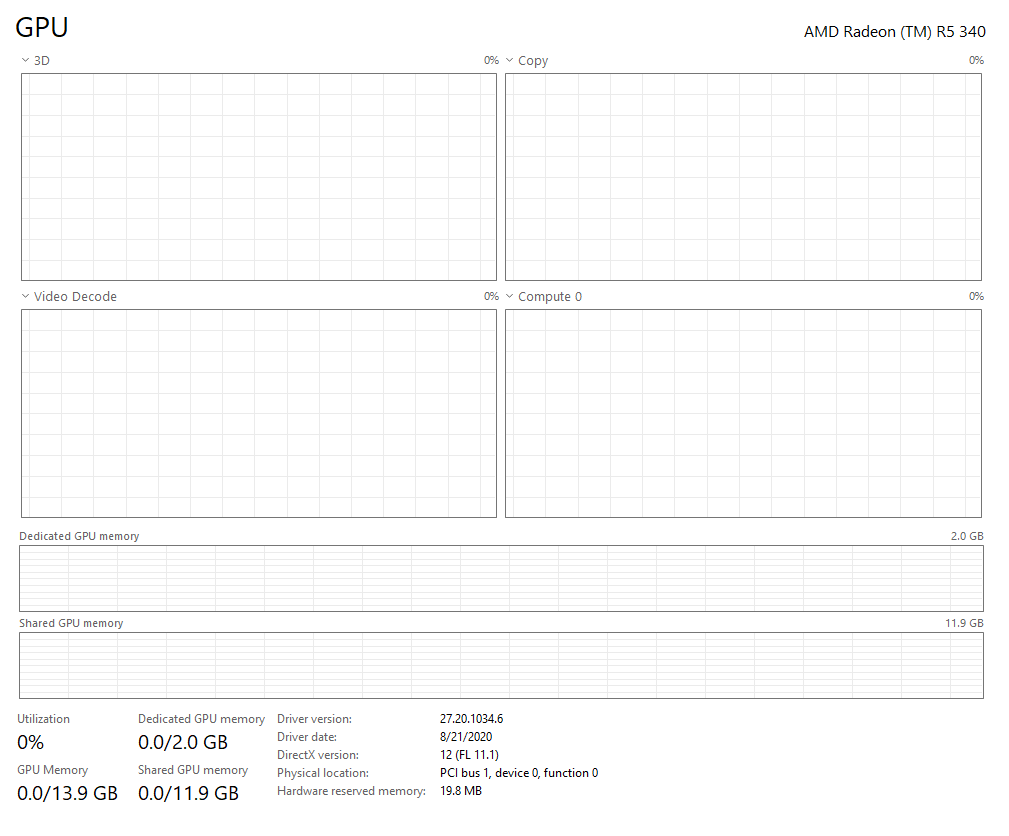
Task: Click the PCI bus 1 physical location value
Action: (x=518, y=773)
